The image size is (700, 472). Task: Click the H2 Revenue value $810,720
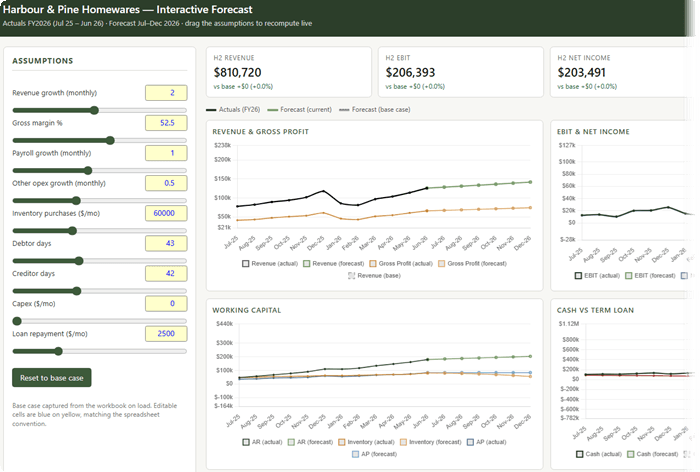(237, 72)
